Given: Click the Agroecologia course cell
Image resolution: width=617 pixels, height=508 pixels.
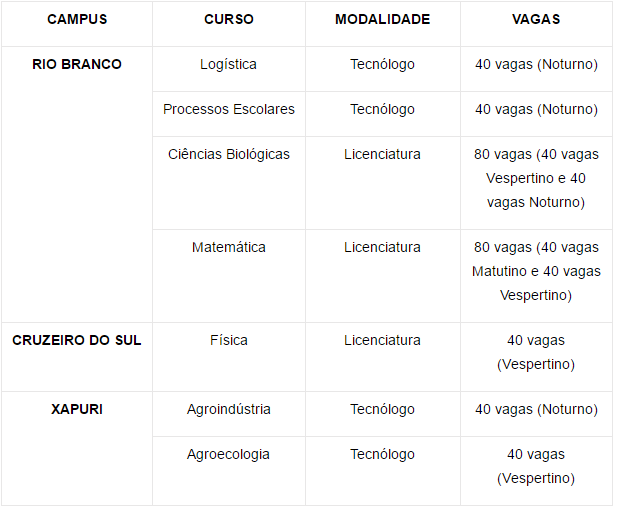Looking at the screenshot, I should [x=229, y=454].
